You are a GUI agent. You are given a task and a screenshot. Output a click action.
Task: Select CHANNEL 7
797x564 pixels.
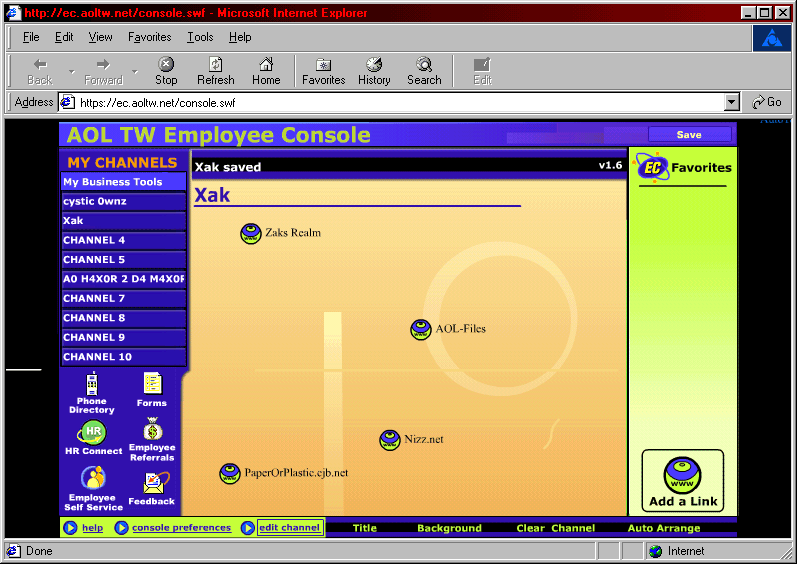pos(124,298)
